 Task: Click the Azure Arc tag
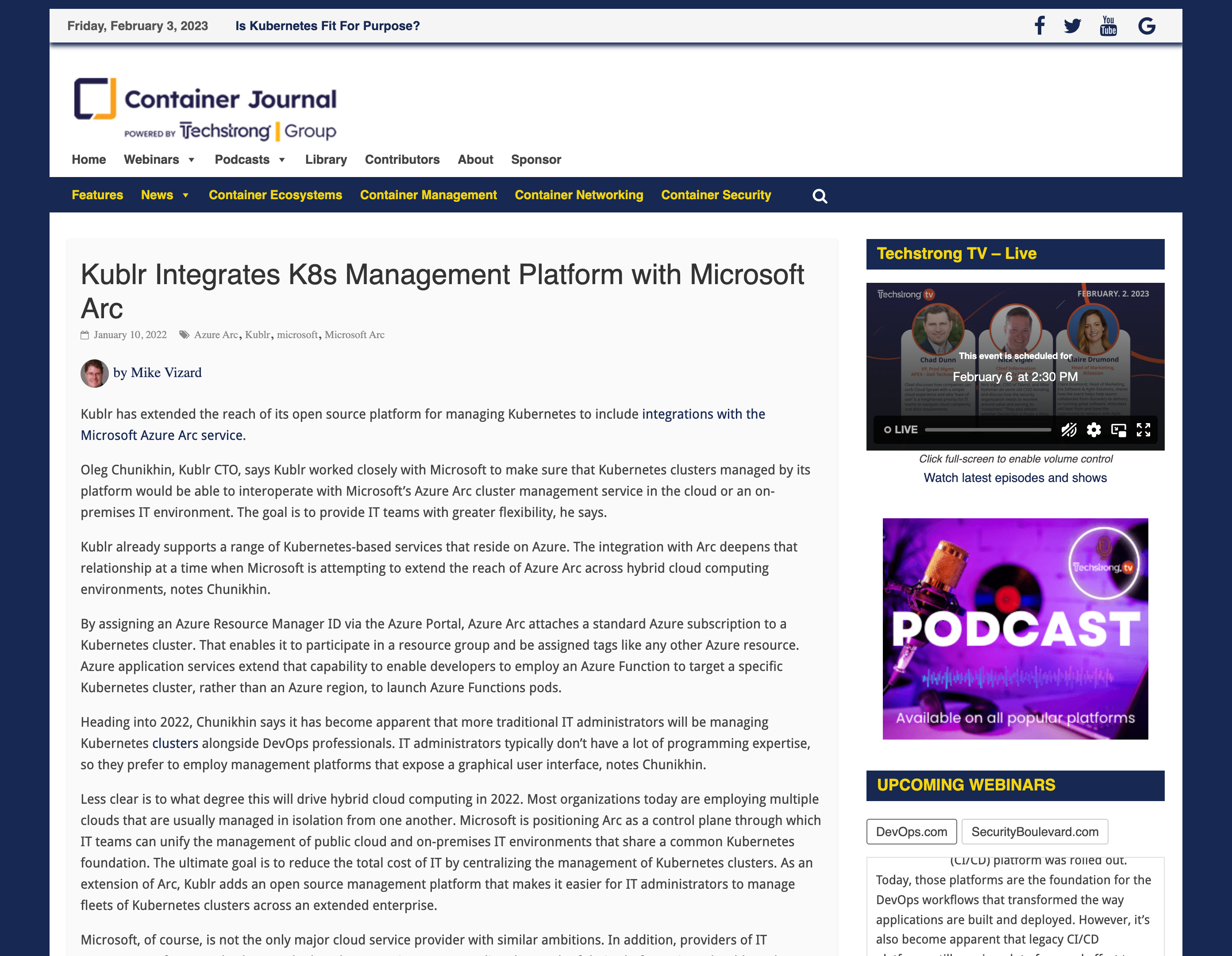click(x=216, y=335)
